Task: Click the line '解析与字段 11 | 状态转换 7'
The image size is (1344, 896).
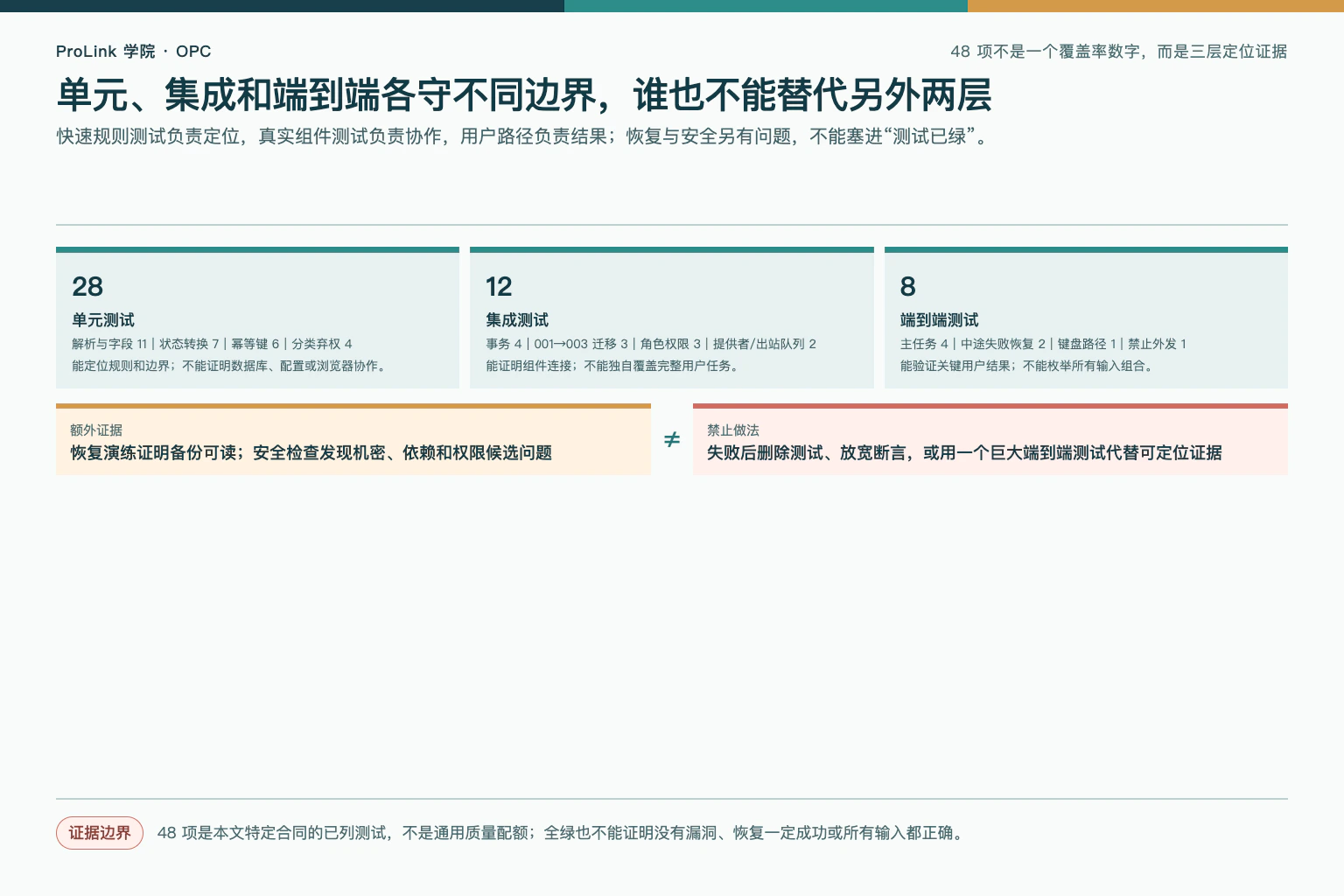Action: 212,344
